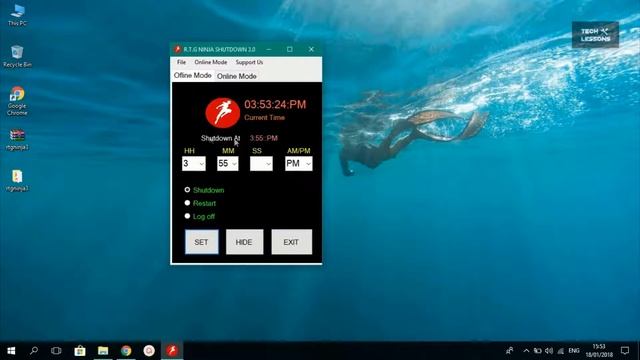Open the network tray icon

(561, 351)
